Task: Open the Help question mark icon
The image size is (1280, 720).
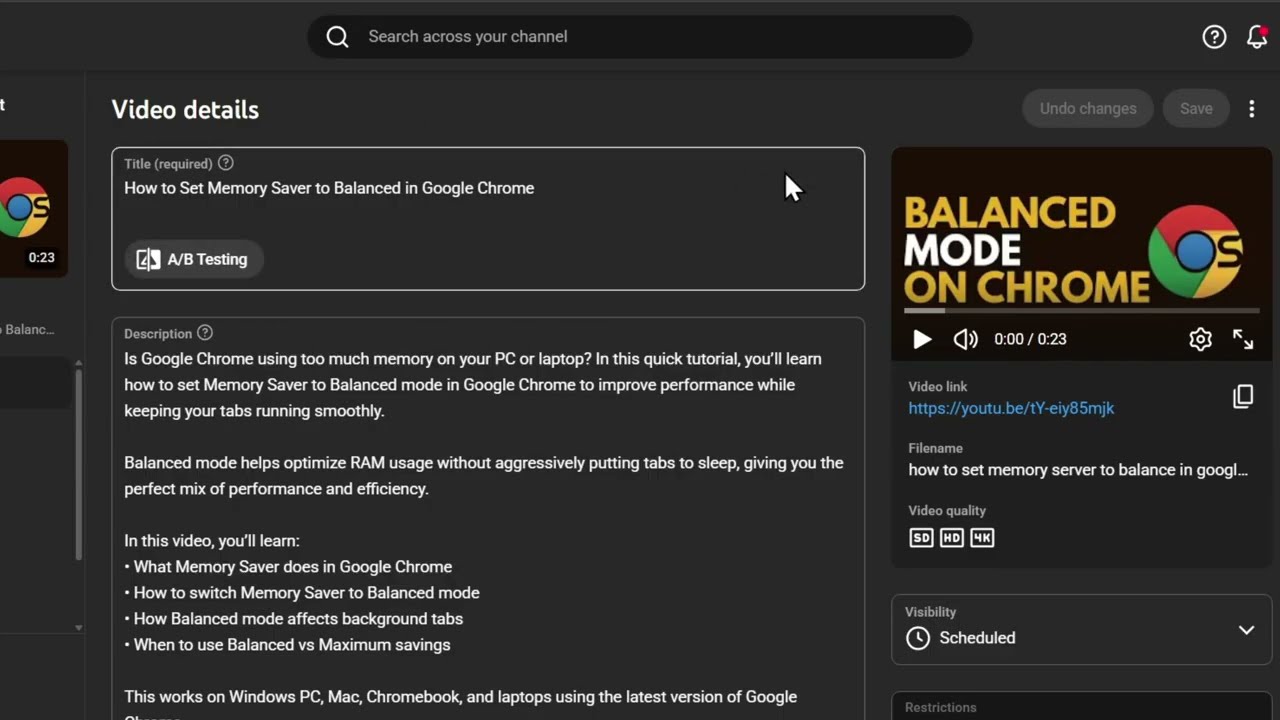Action: [1214, 37]
